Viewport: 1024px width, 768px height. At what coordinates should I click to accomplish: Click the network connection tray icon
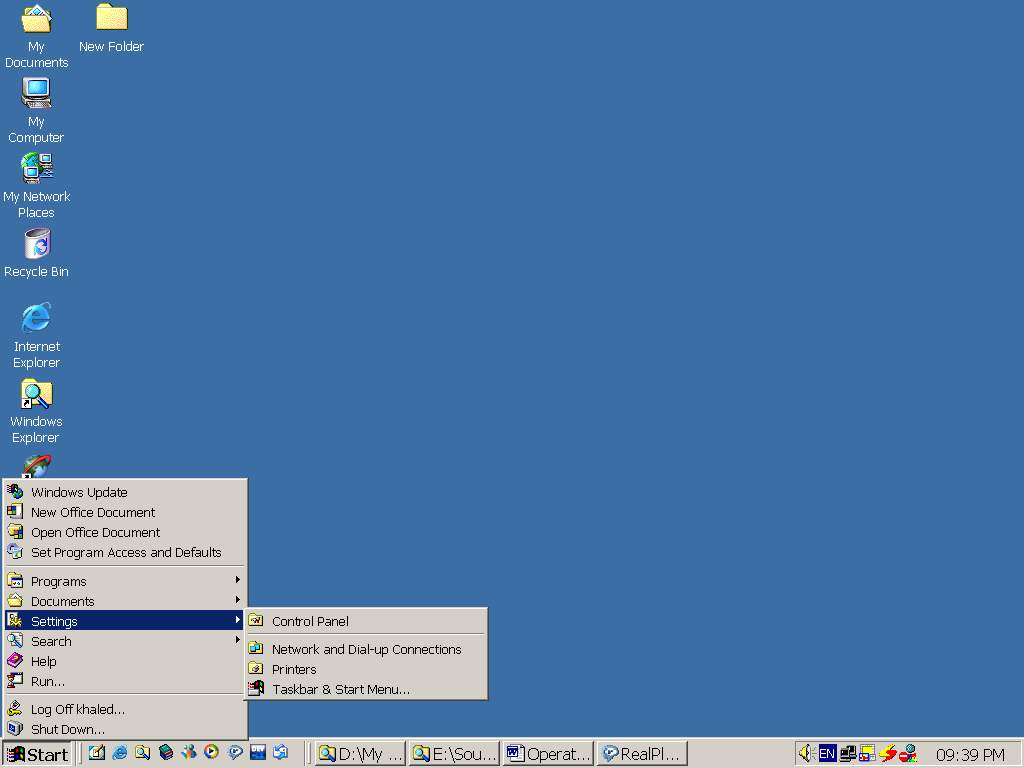click(x=848, y=754)
